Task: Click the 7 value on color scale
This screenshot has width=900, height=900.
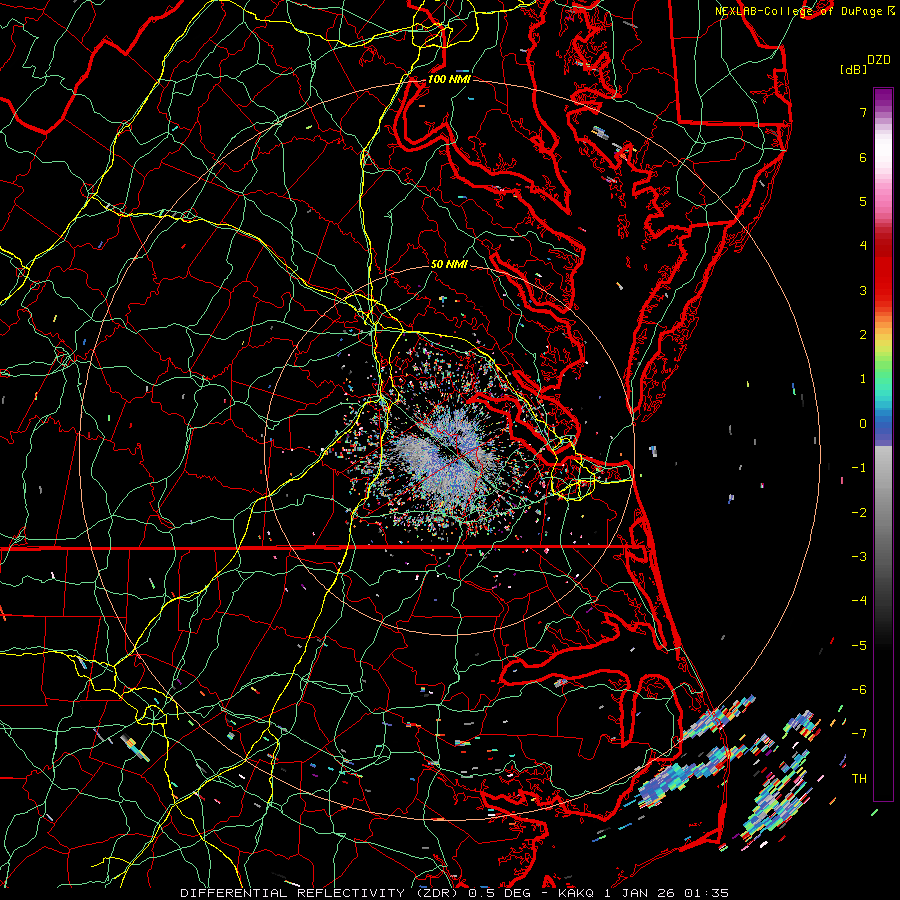Action: (x=863, y=112)
